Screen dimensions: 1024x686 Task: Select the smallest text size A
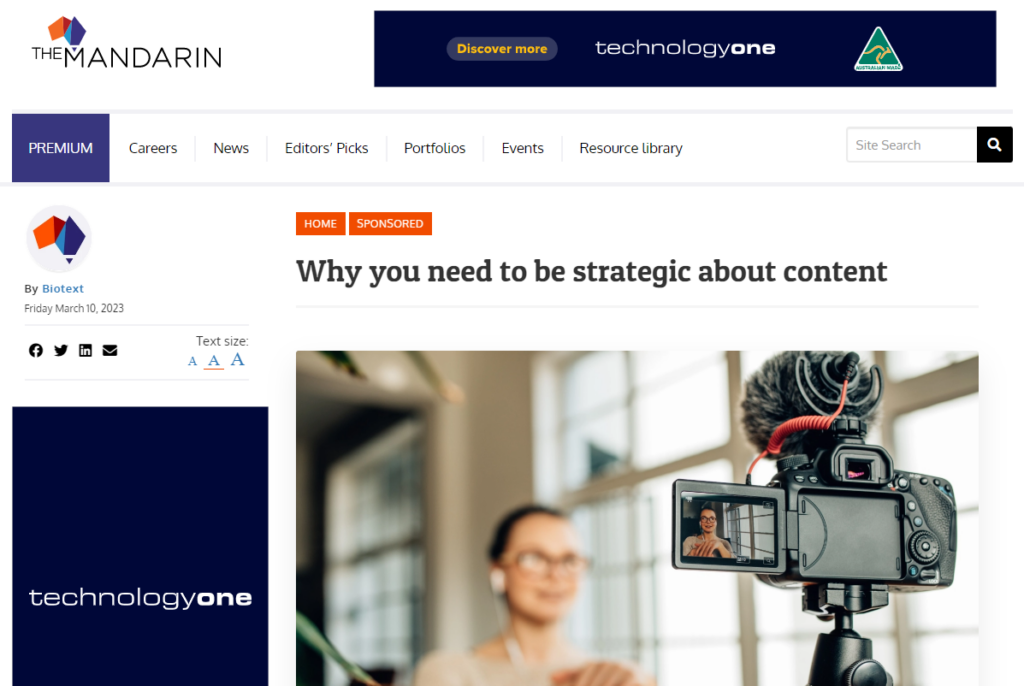(192, 361)
